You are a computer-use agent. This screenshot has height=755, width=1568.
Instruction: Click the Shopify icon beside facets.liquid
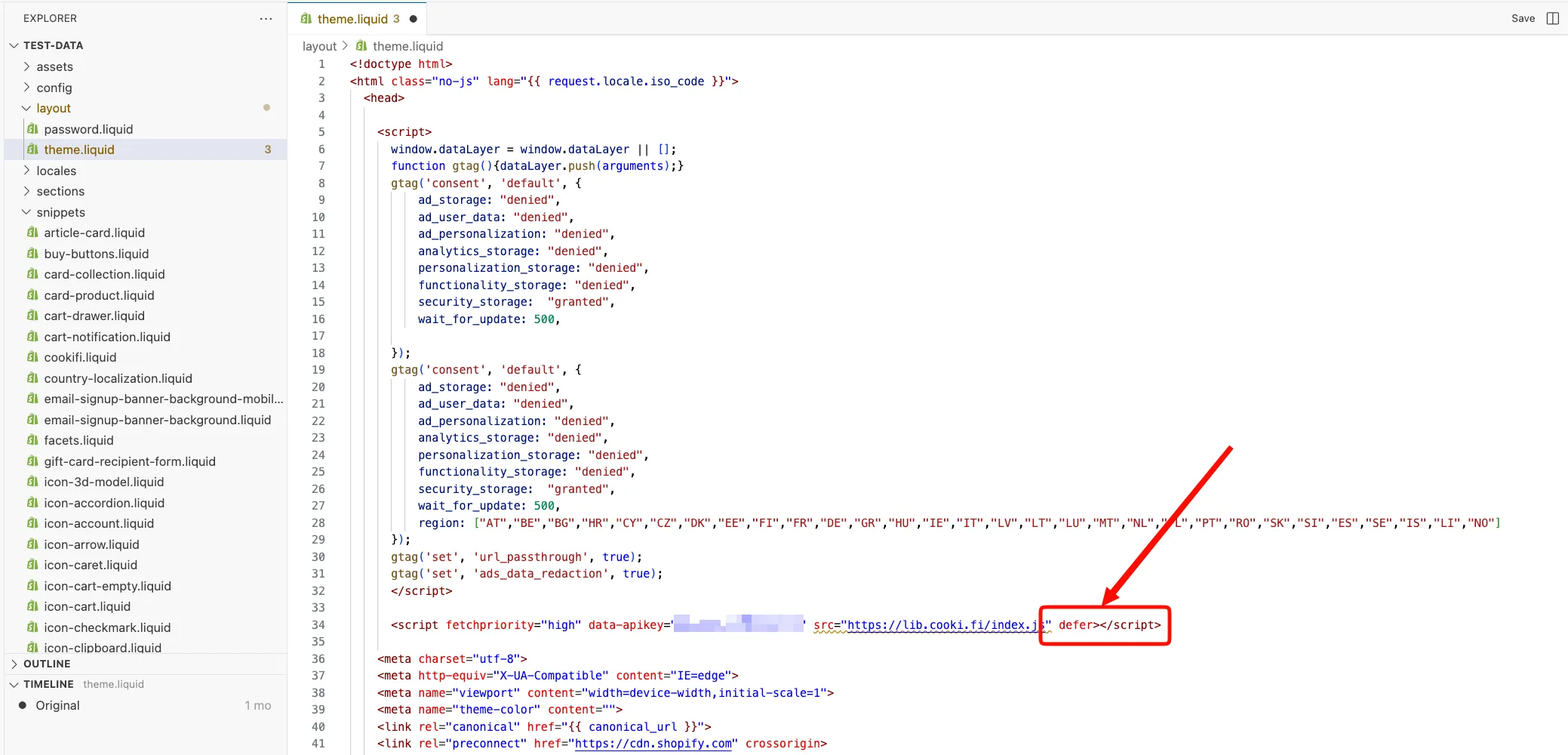(x=32, y=440)
